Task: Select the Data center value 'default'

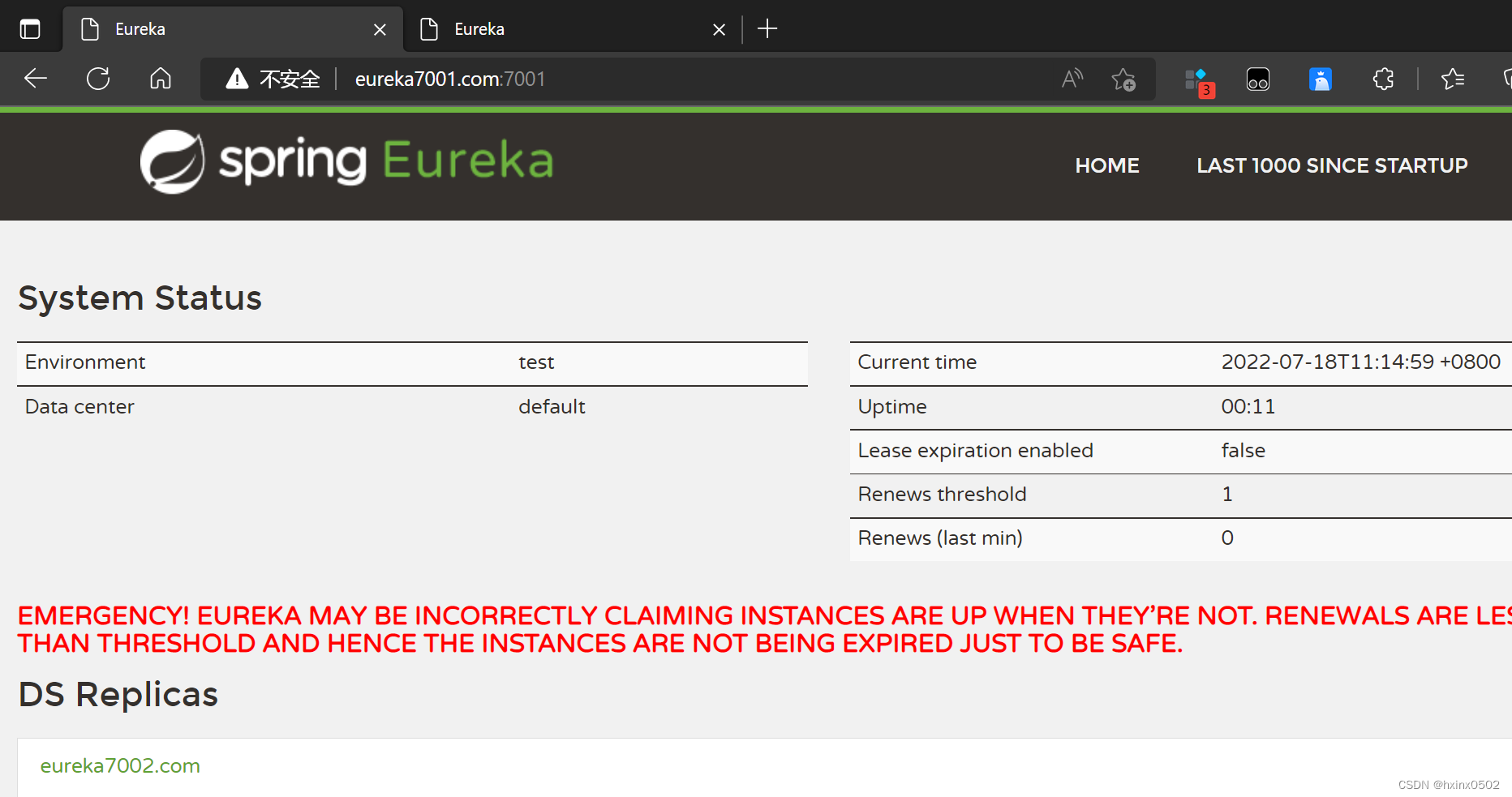Action: pos(552,406)
